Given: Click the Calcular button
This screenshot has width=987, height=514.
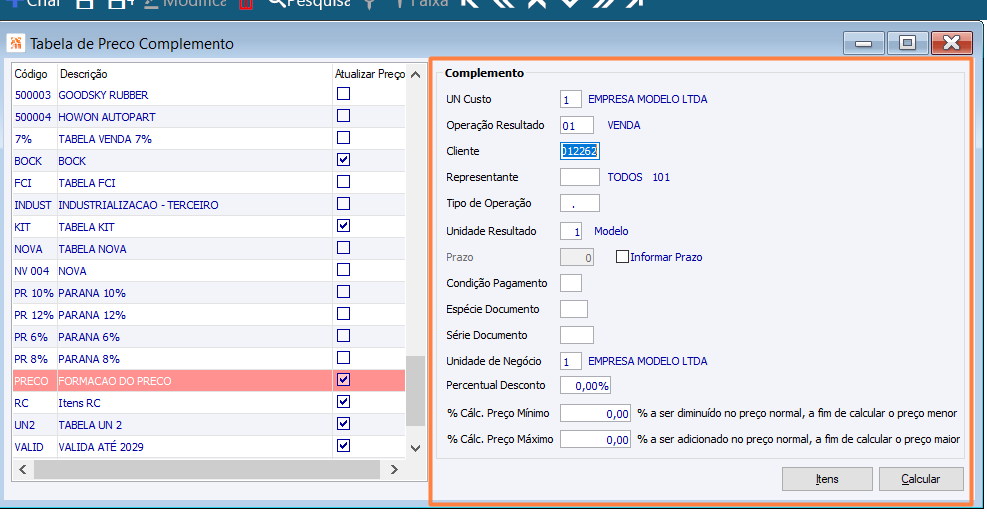Looking at the screenshot, I should click(921, 479).
